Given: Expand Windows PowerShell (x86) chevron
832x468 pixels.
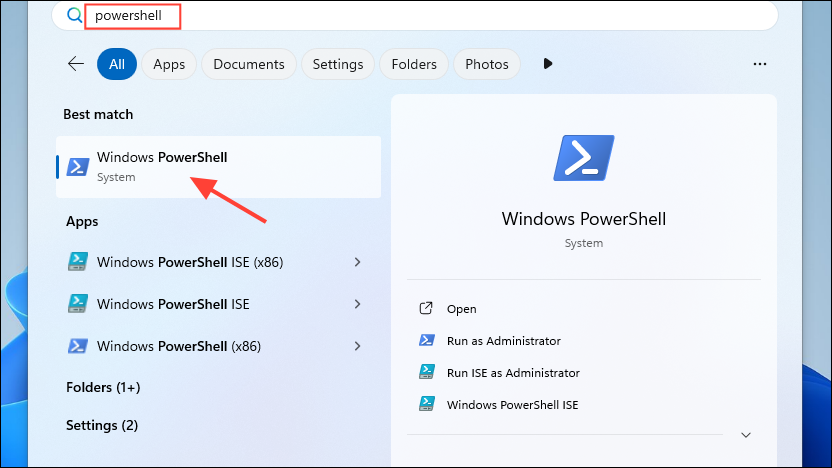Looking at the screenshot, I should 358,346.
